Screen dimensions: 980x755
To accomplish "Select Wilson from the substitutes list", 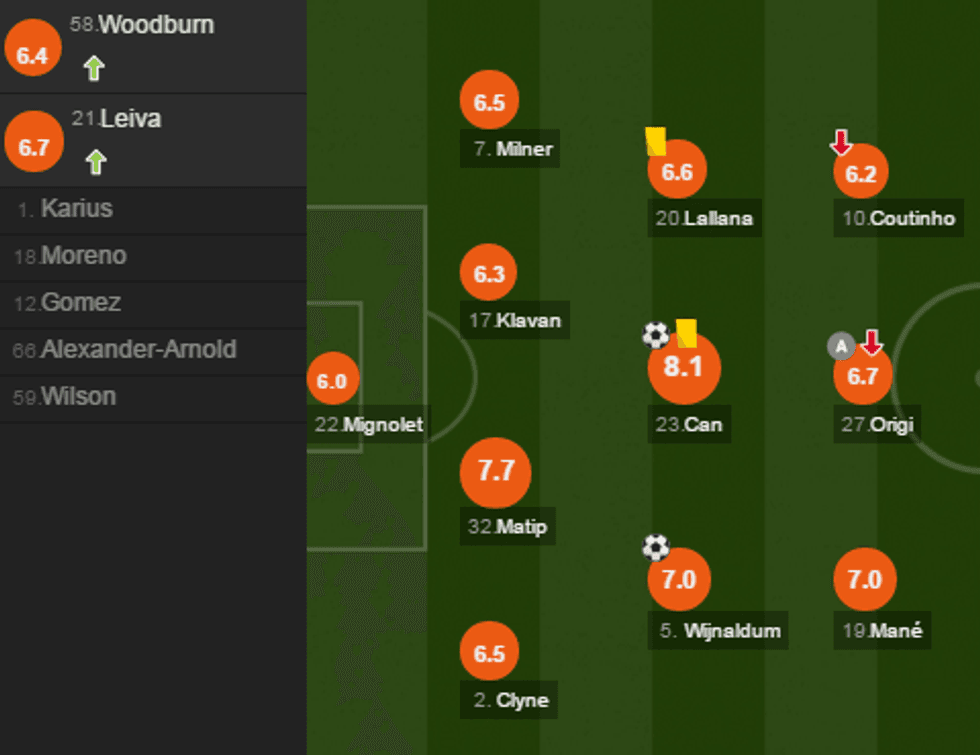I will tap(78, 397).
